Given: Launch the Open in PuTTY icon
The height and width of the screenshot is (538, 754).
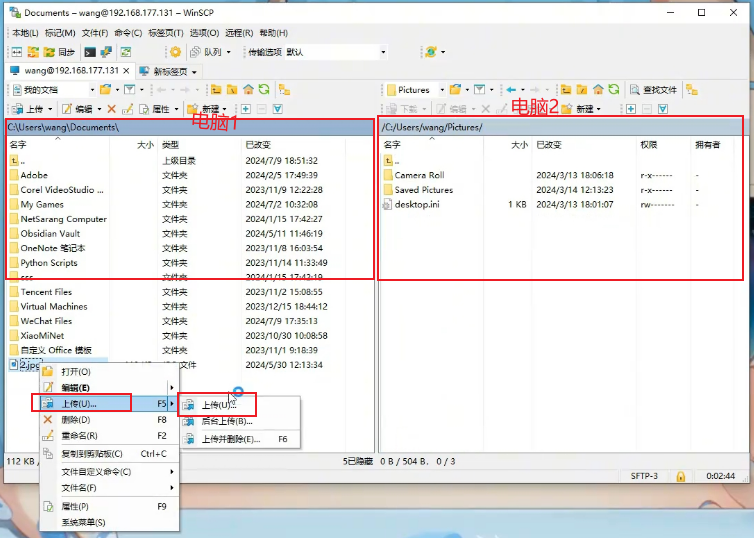Looking at the screenshot, I should click(x=106, y=52).
